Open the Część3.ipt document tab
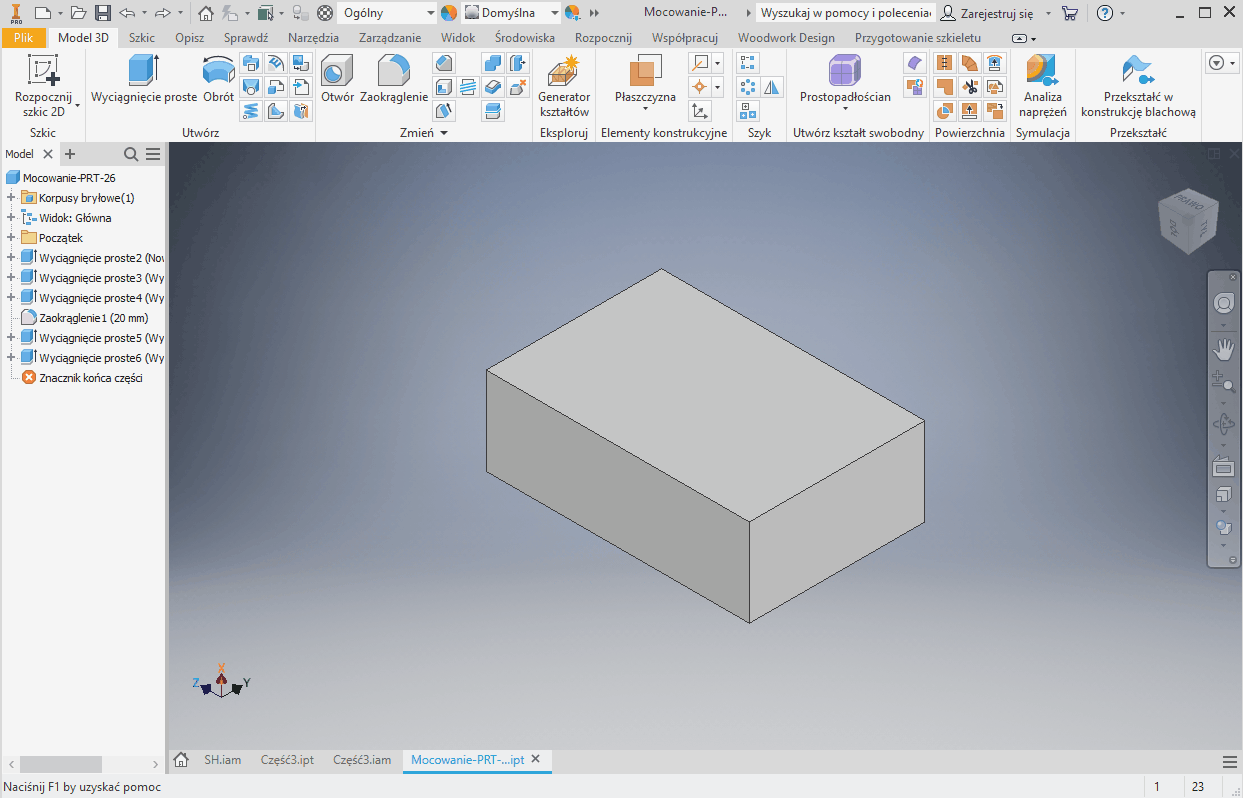 click(287, 760)
